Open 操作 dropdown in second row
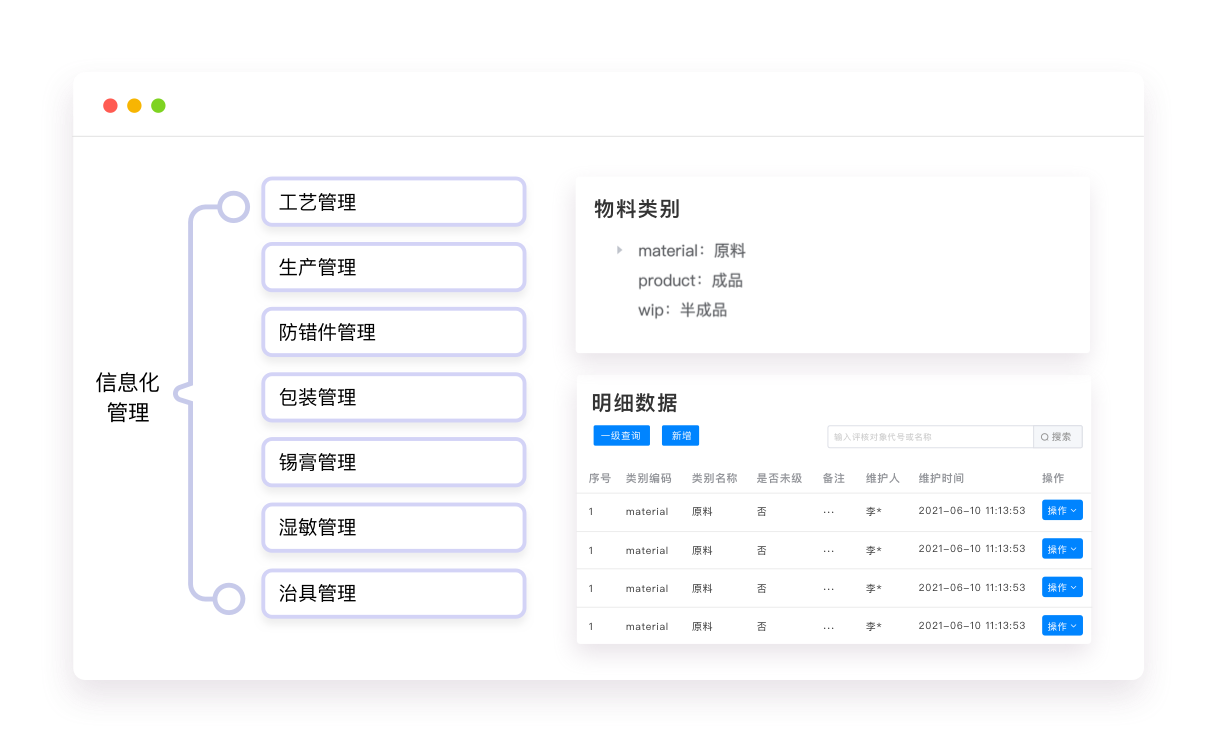Viewport: 1216px width, 752px height. (1061, 549)
